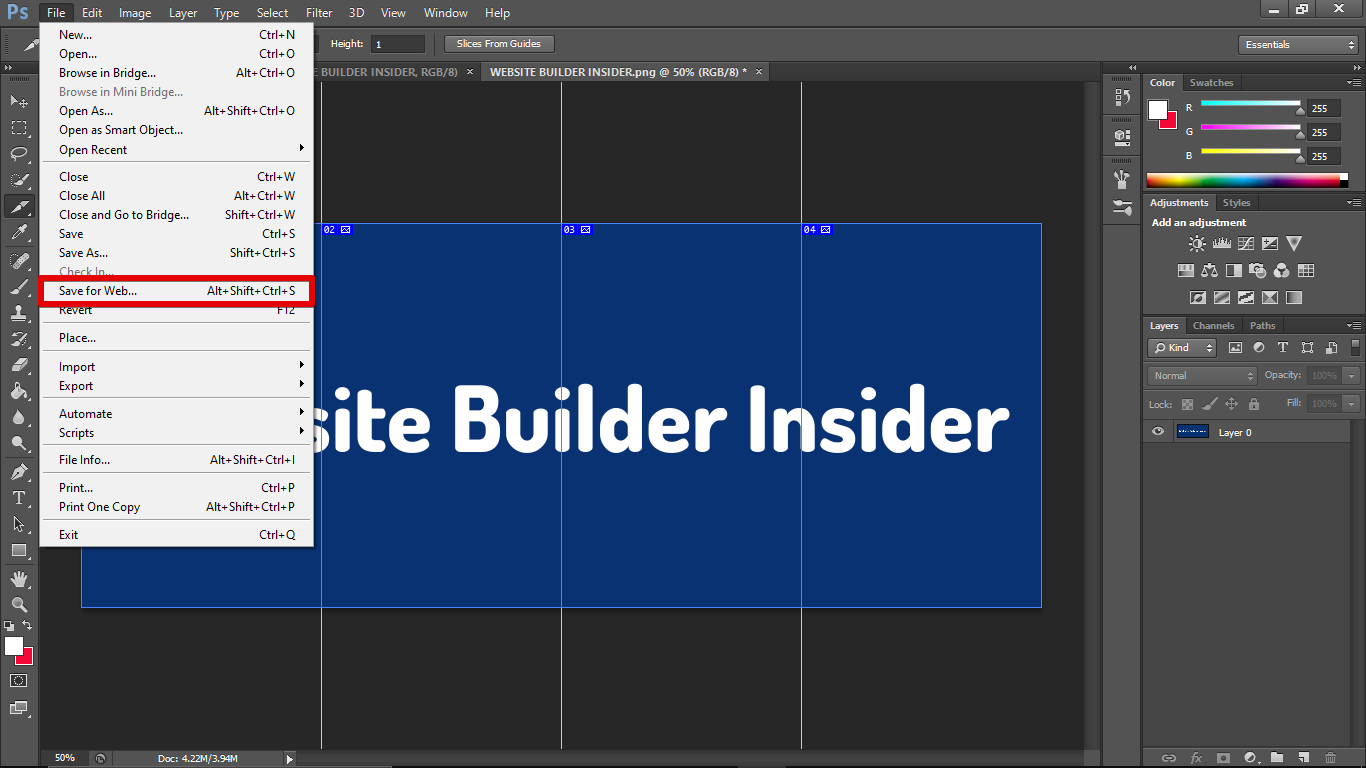Hide Layer 0 using the eye icon

click(1158, 432)
